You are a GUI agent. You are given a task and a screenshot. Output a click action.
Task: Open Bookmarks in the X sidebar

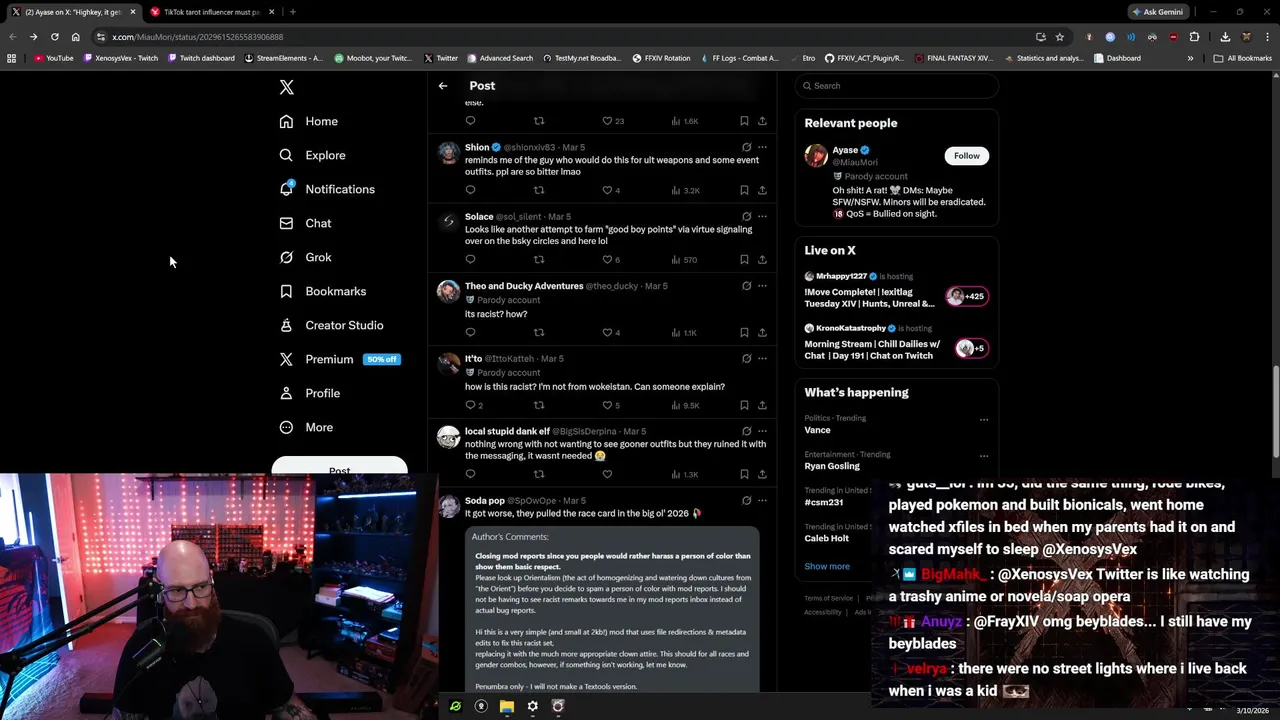pos(323,291)
